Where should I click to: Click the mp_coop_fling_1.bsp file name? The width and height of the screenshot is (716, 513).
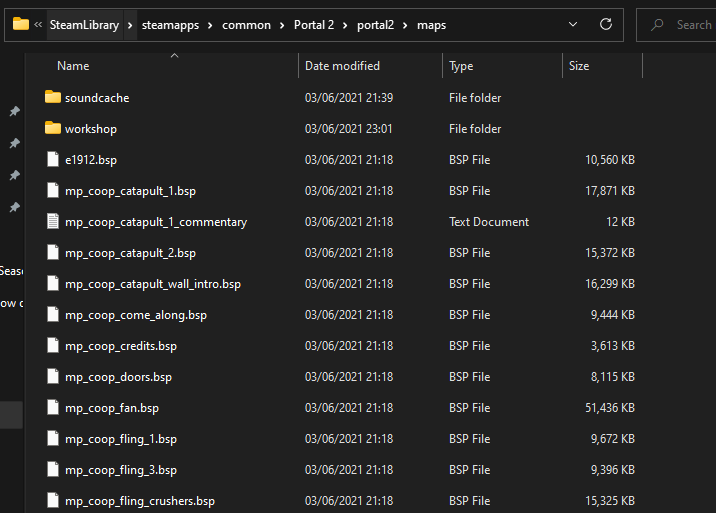[121, 439]
